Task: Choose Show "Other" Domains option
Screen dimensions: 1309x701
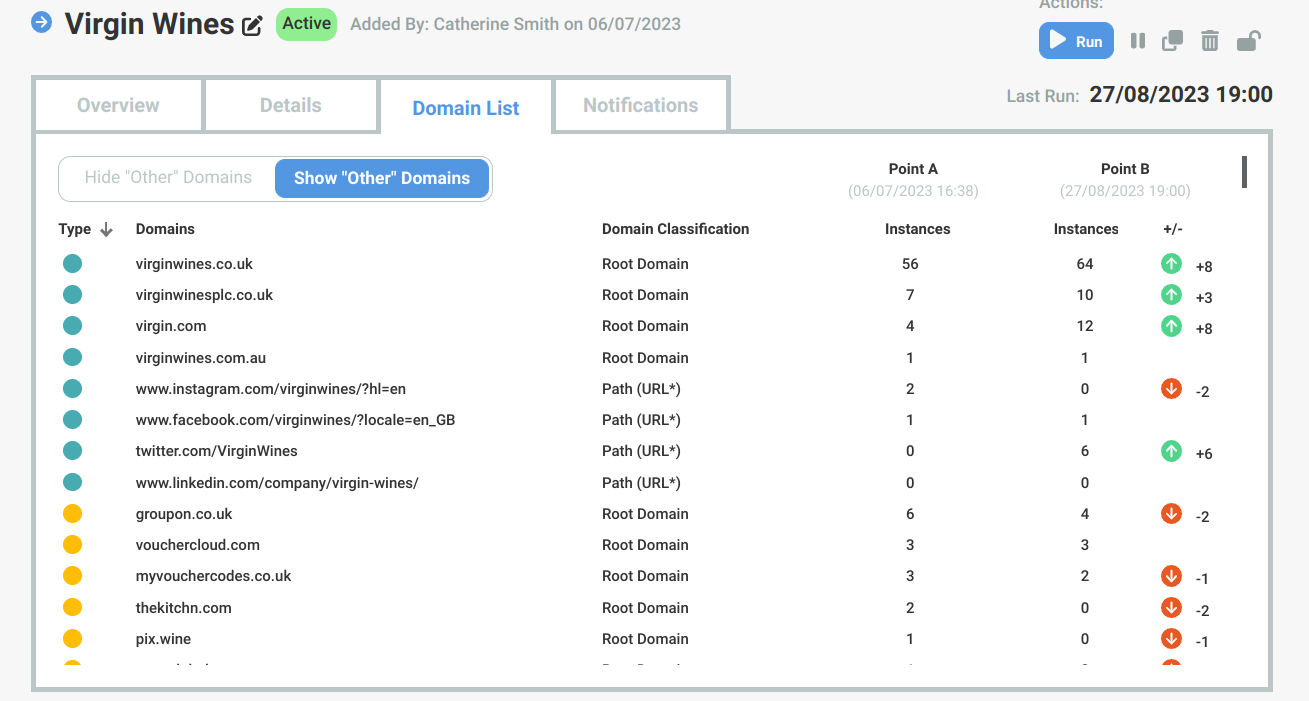Action: 382,178
